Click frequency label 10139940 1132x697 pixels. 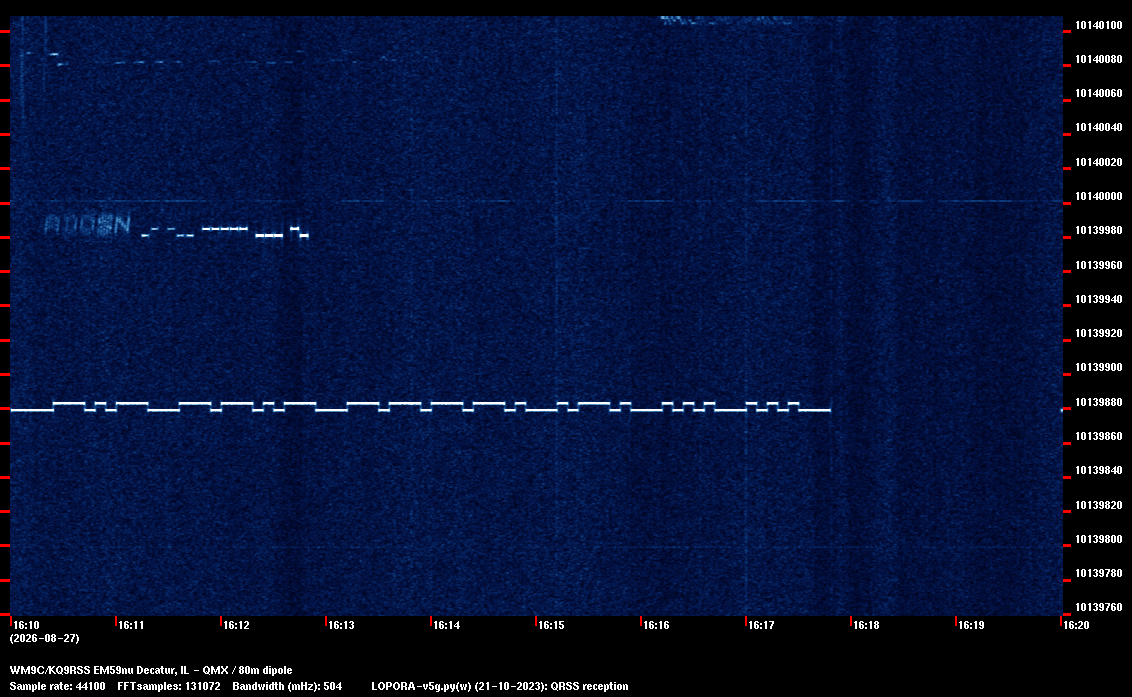[x=1099, y=299]
